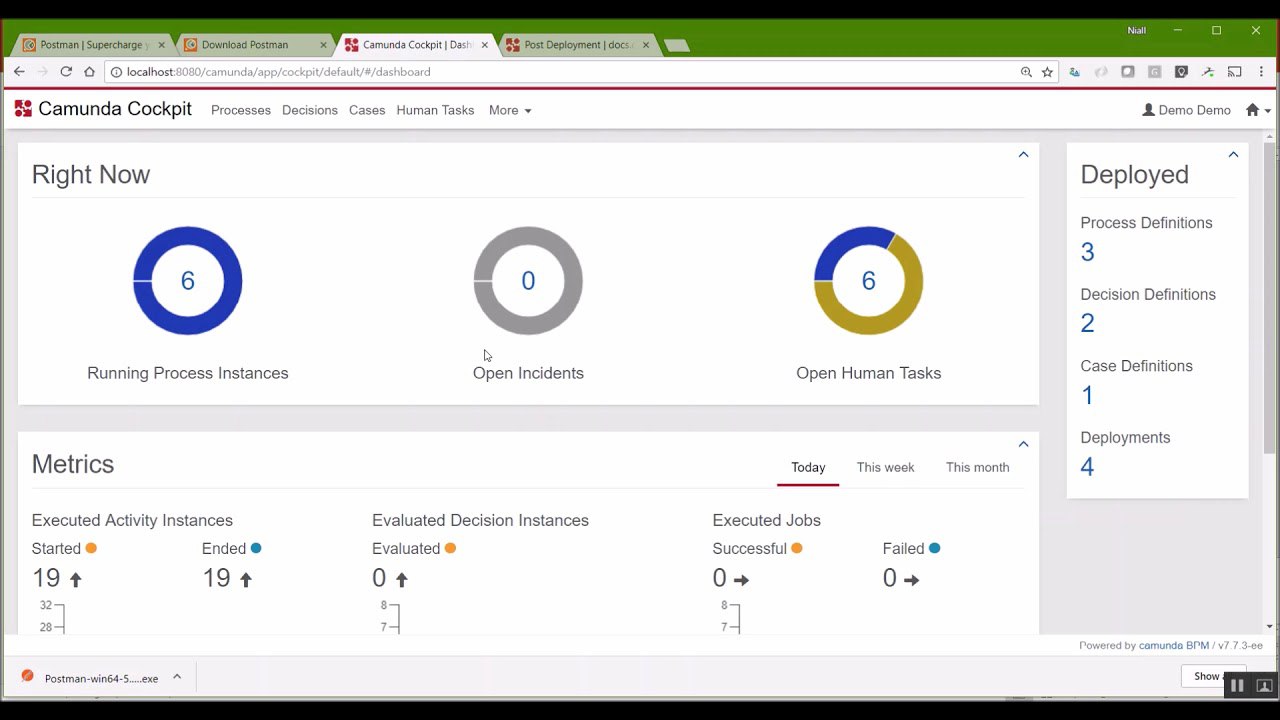The width and height of the screenshot is (1280, 720).
Task: Open Postman download item options arrow
Action: tap(177, 677)
